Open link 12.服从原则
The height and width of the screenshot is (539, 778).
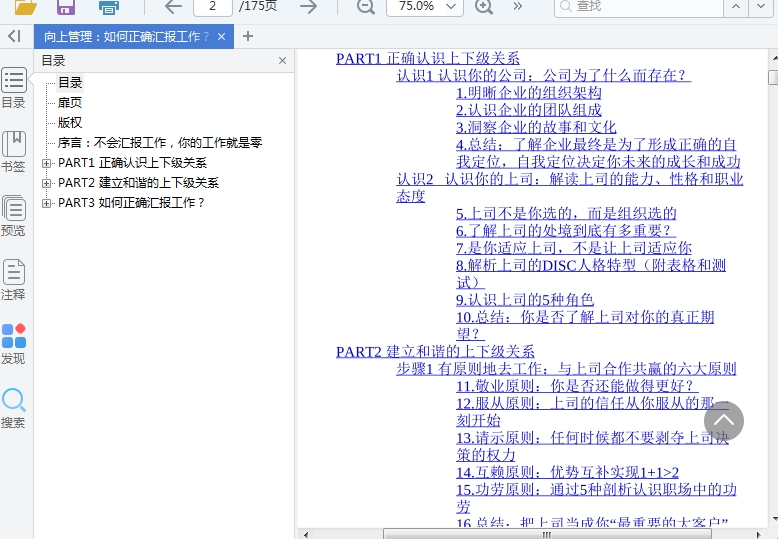(592, 412)
